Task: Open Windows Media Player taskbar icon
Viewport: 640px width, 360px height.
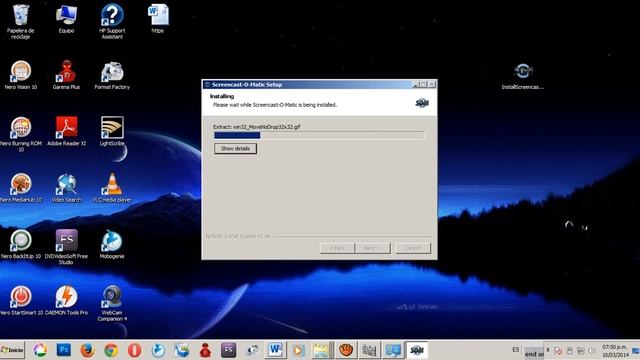Action: [298, 350]
